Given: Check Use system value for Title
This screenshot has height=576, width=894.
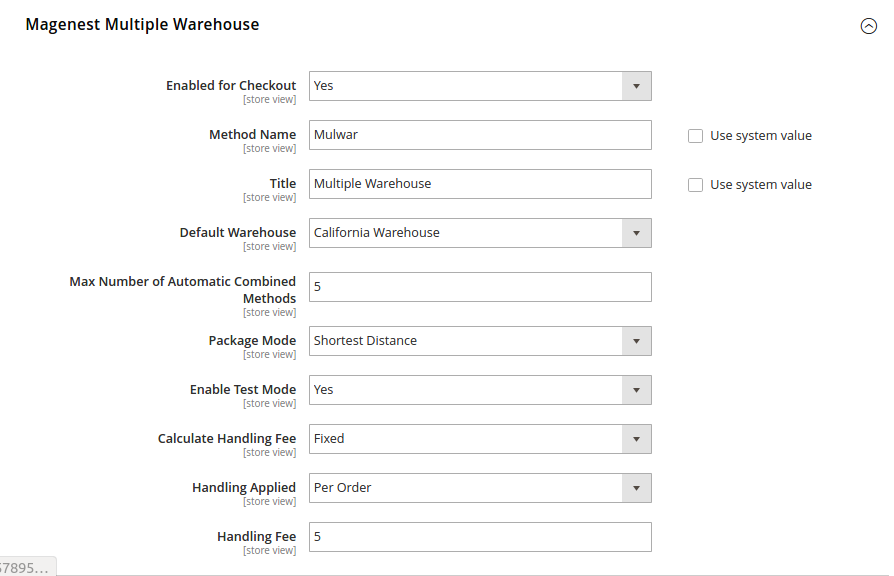Looking at the screenshot, I should click(695, 185).
